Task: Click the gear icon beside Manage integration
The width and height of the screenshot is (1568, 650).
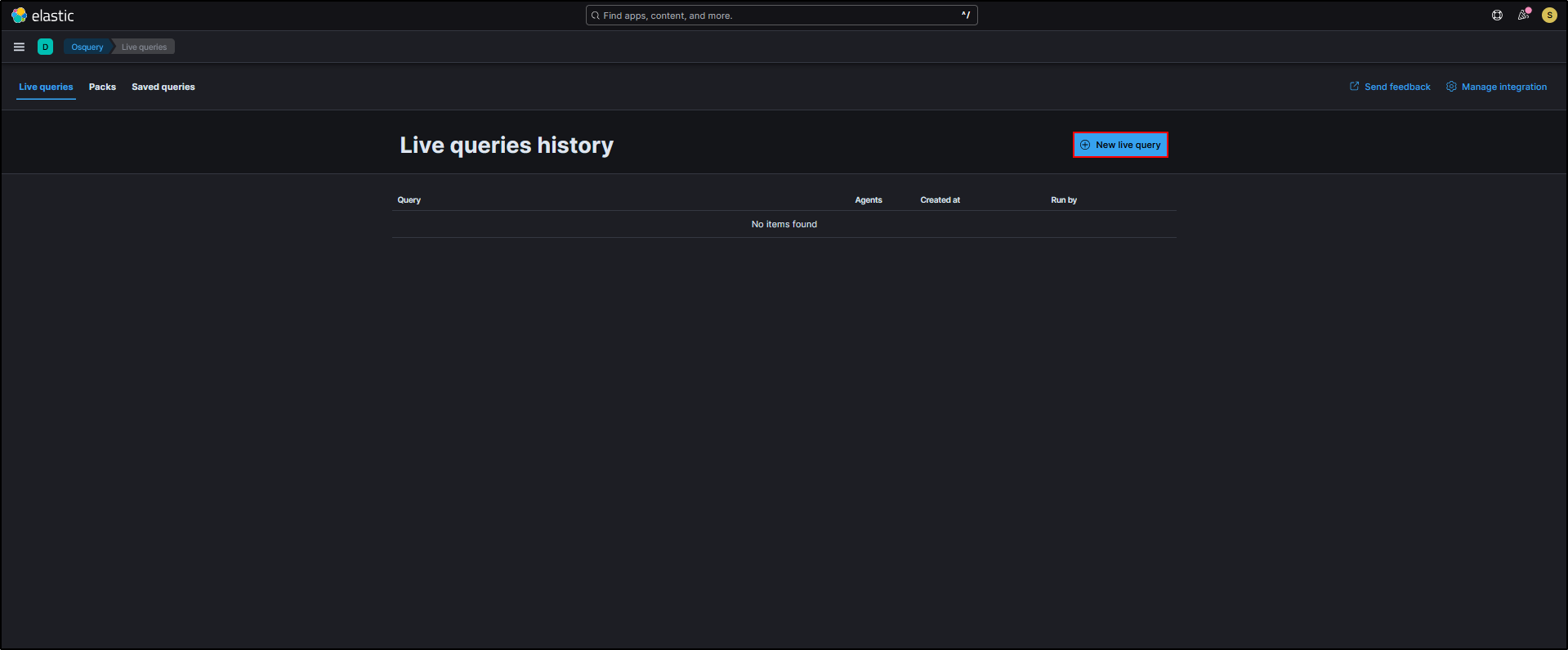Action: pos(1451,87)
